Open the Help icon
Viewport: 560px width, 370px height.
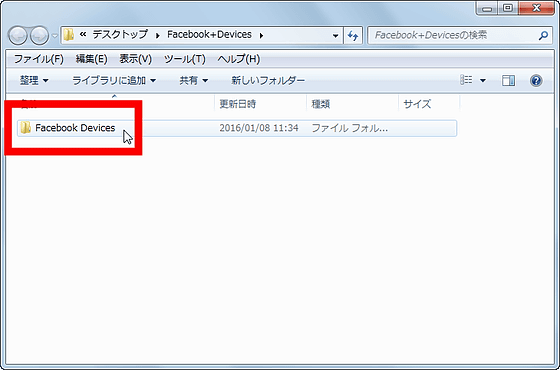coord(536,81)
